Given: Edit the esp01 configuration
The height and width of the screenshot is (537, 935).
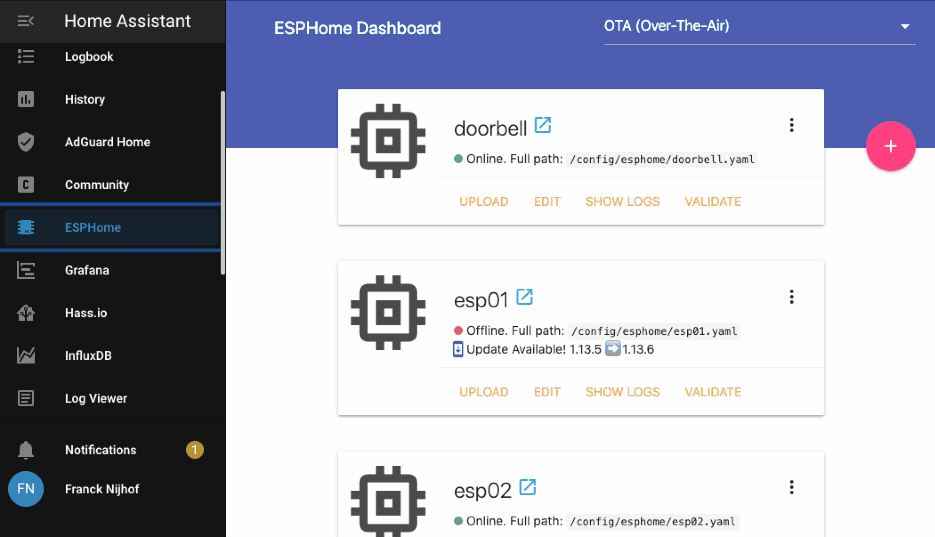Looking at the screenshot, I should pos(547,392).
